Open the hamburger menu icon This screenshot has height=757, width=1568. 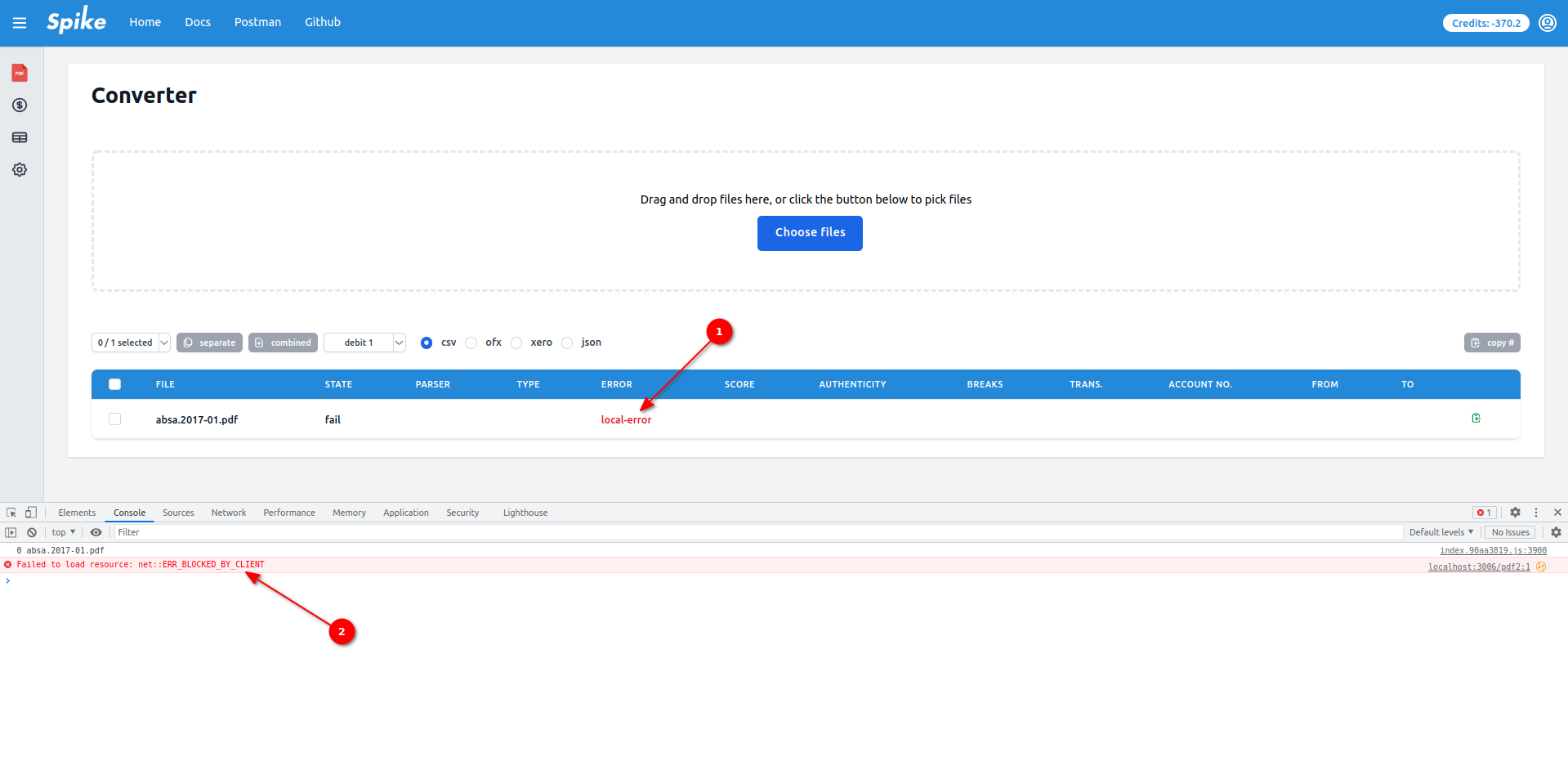20,23
